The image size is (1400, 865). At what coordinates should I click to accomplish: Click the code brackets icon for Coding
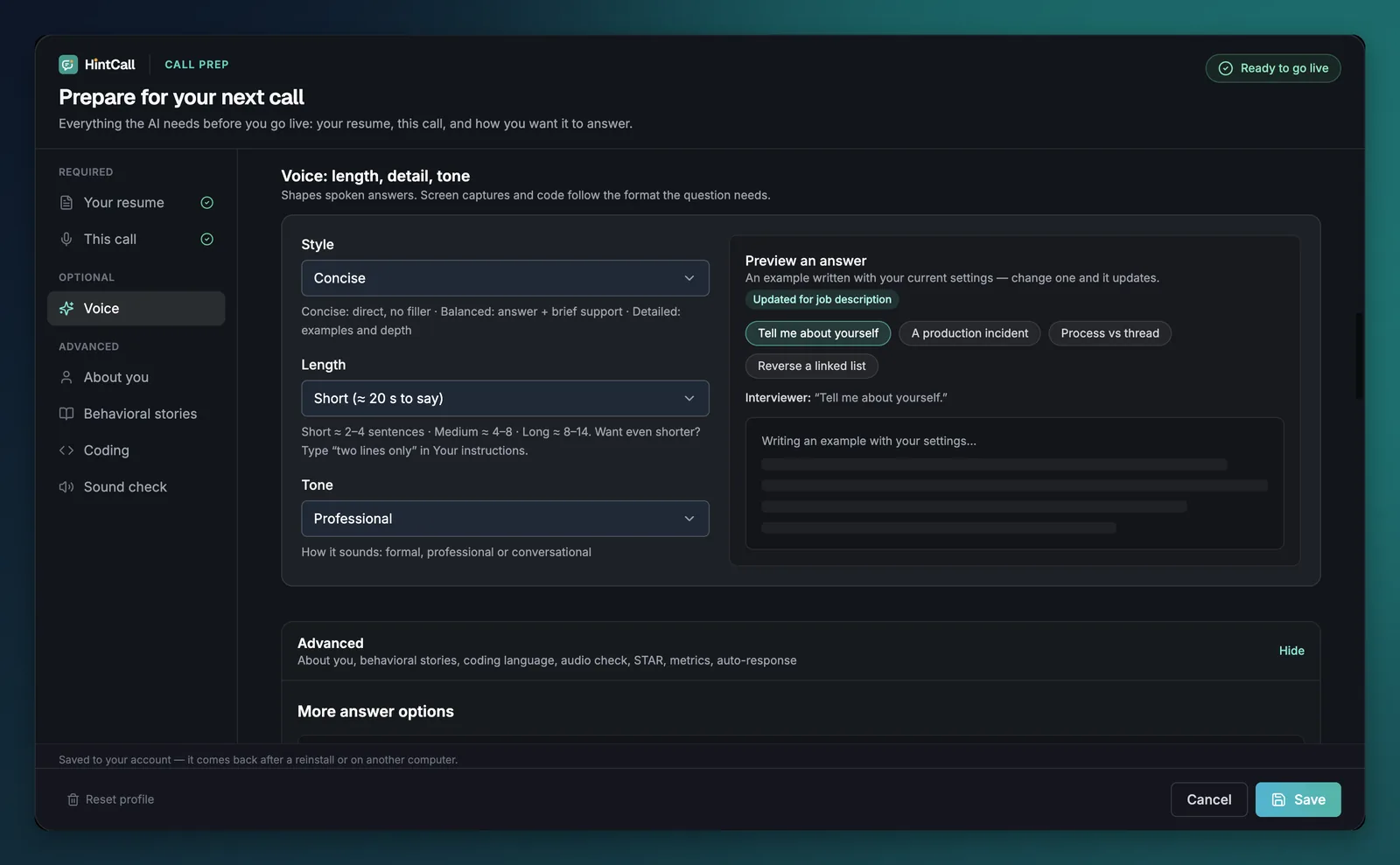[x=66, y=451]
